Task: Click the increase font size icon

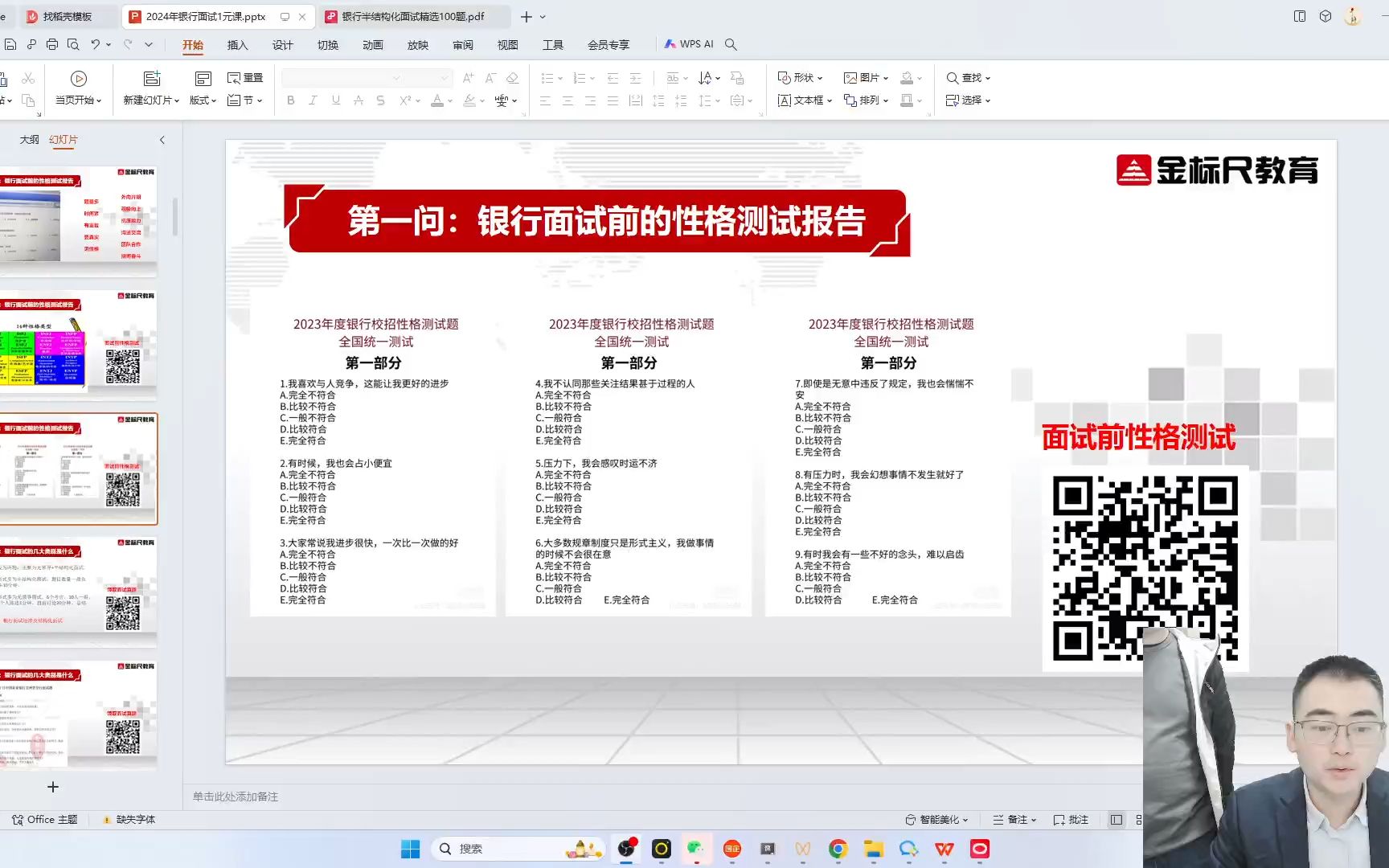Action: coord(468,78)
